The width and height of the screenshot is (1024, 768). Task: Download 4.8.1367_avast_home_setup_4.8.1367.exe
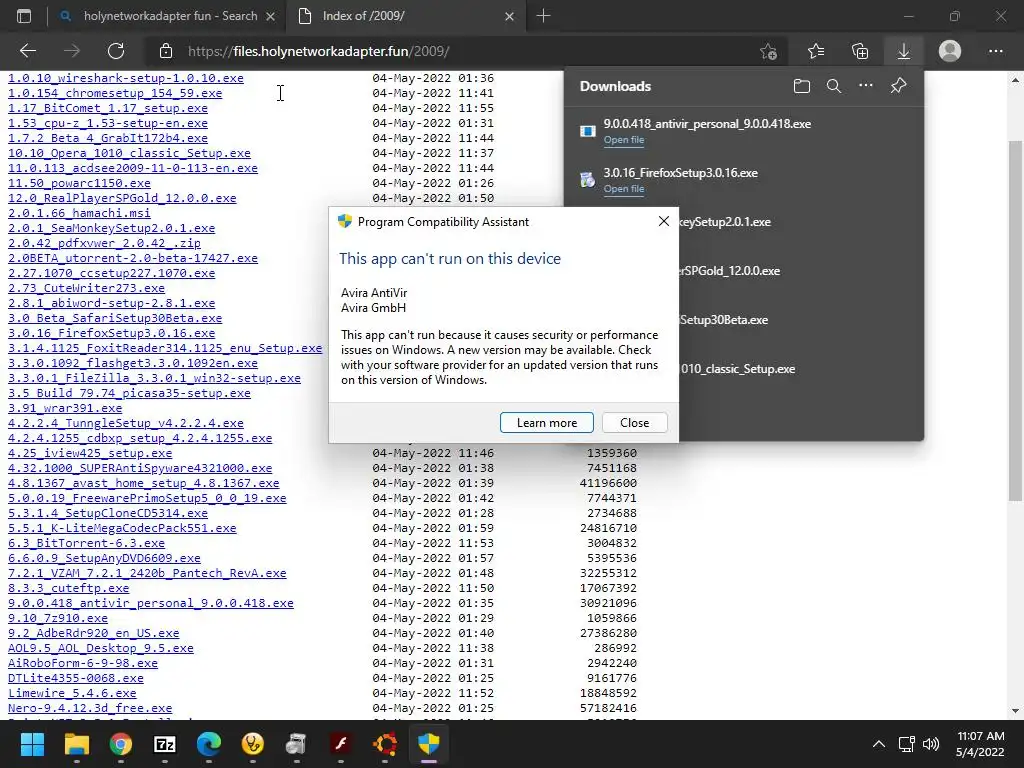coord(144,484)
